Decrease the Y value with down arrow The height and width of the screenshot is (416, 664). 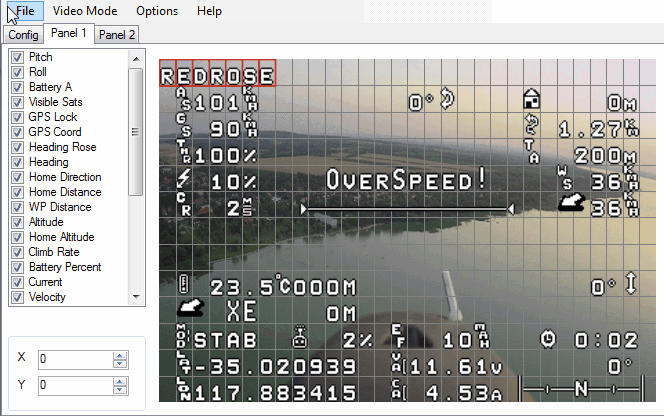pyautogui.click(x=120, y=390)
